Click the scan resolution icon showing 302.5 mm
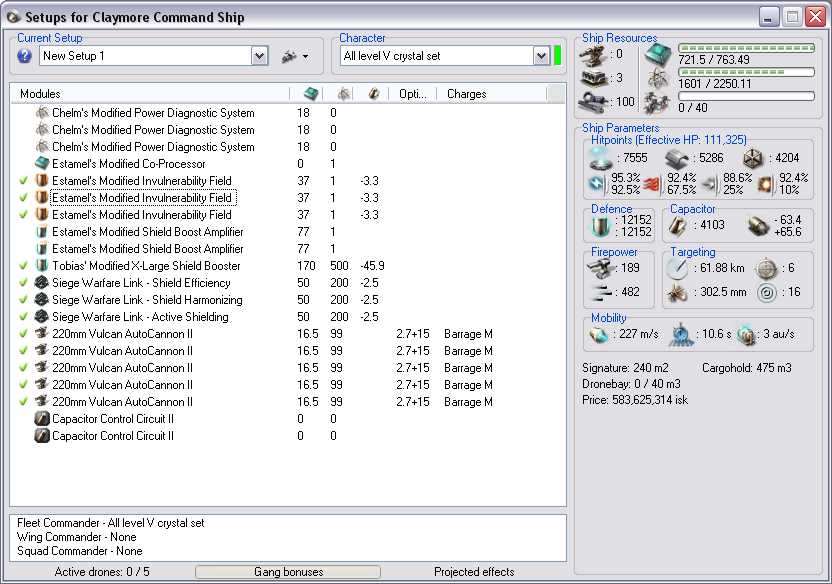 678,293
